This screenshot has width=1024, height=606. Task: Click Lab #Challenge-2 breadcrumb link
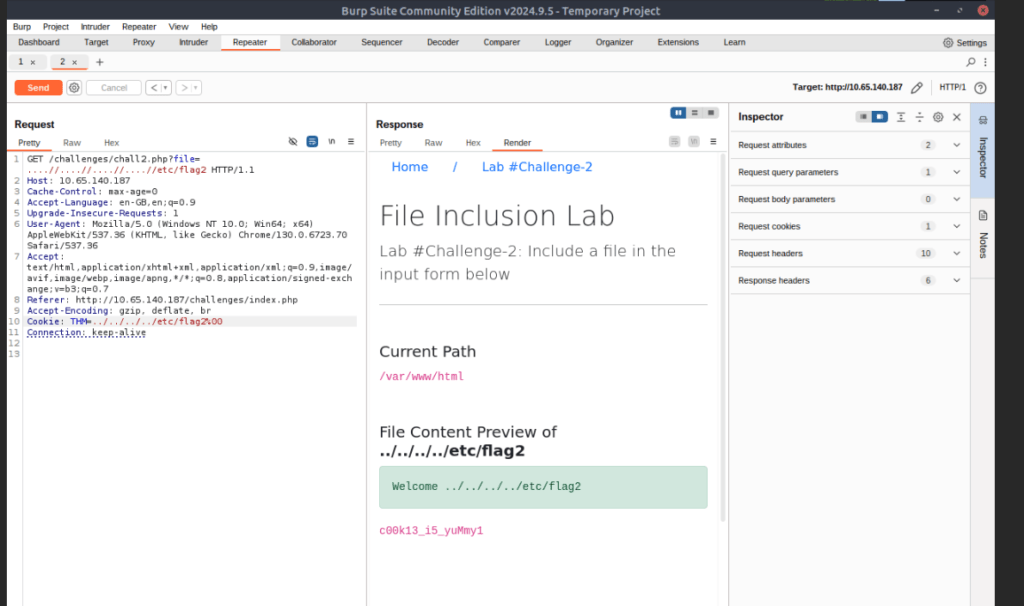tap(537, 167)
